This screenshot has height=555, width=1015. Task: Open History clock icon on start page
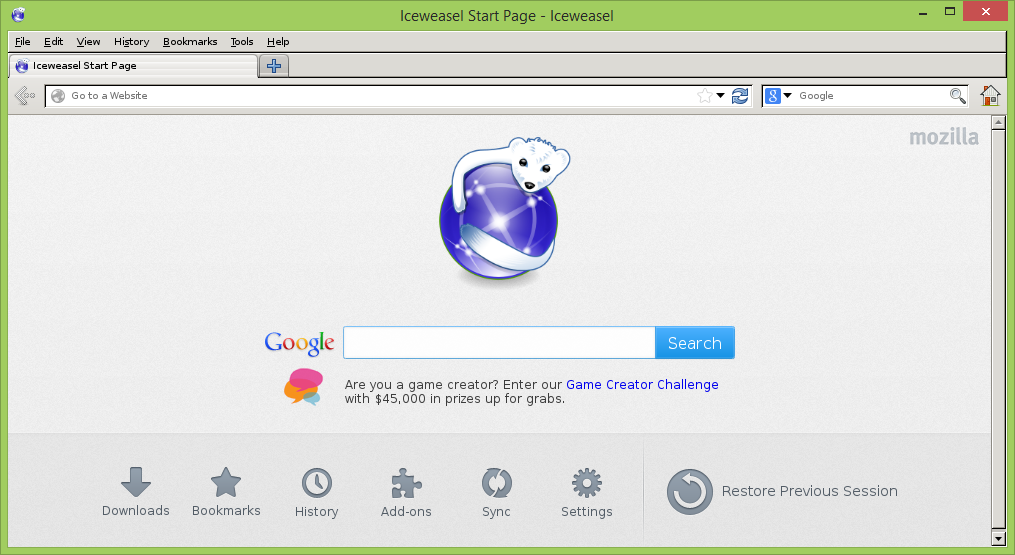coord(317,483)
